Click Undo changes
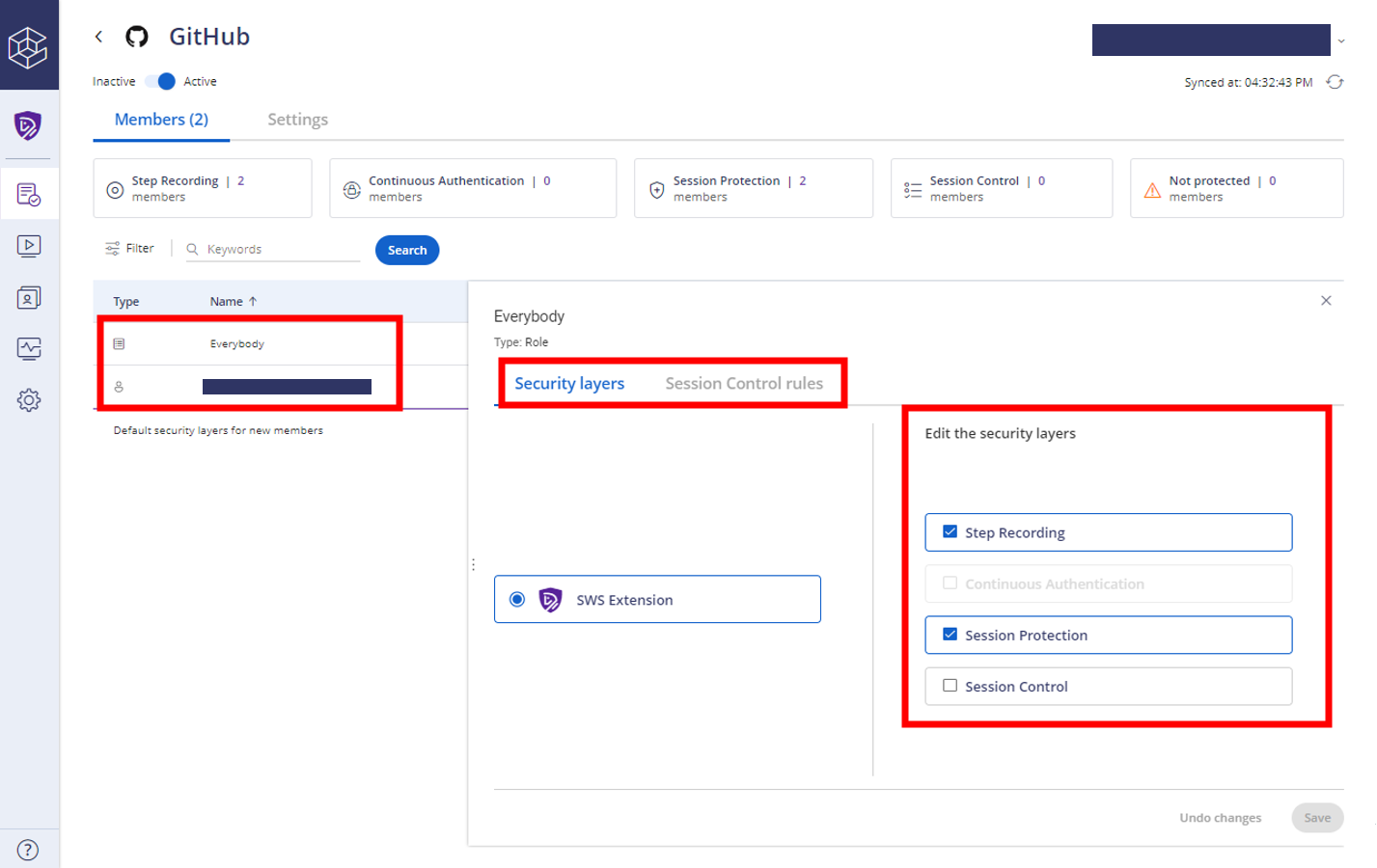This screenshot has height=868, width=1377. click(x=1219, y=817)
